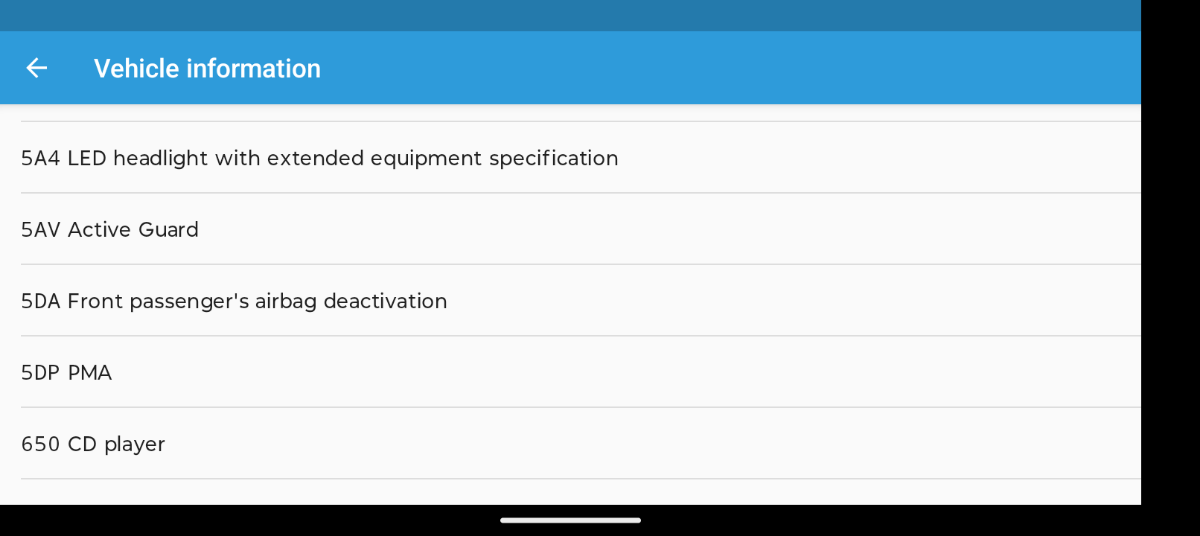The height and width of the screenshot is (536, 1200).
Task: Tap the '650' option code label
Action: click(x=41, y=444)
